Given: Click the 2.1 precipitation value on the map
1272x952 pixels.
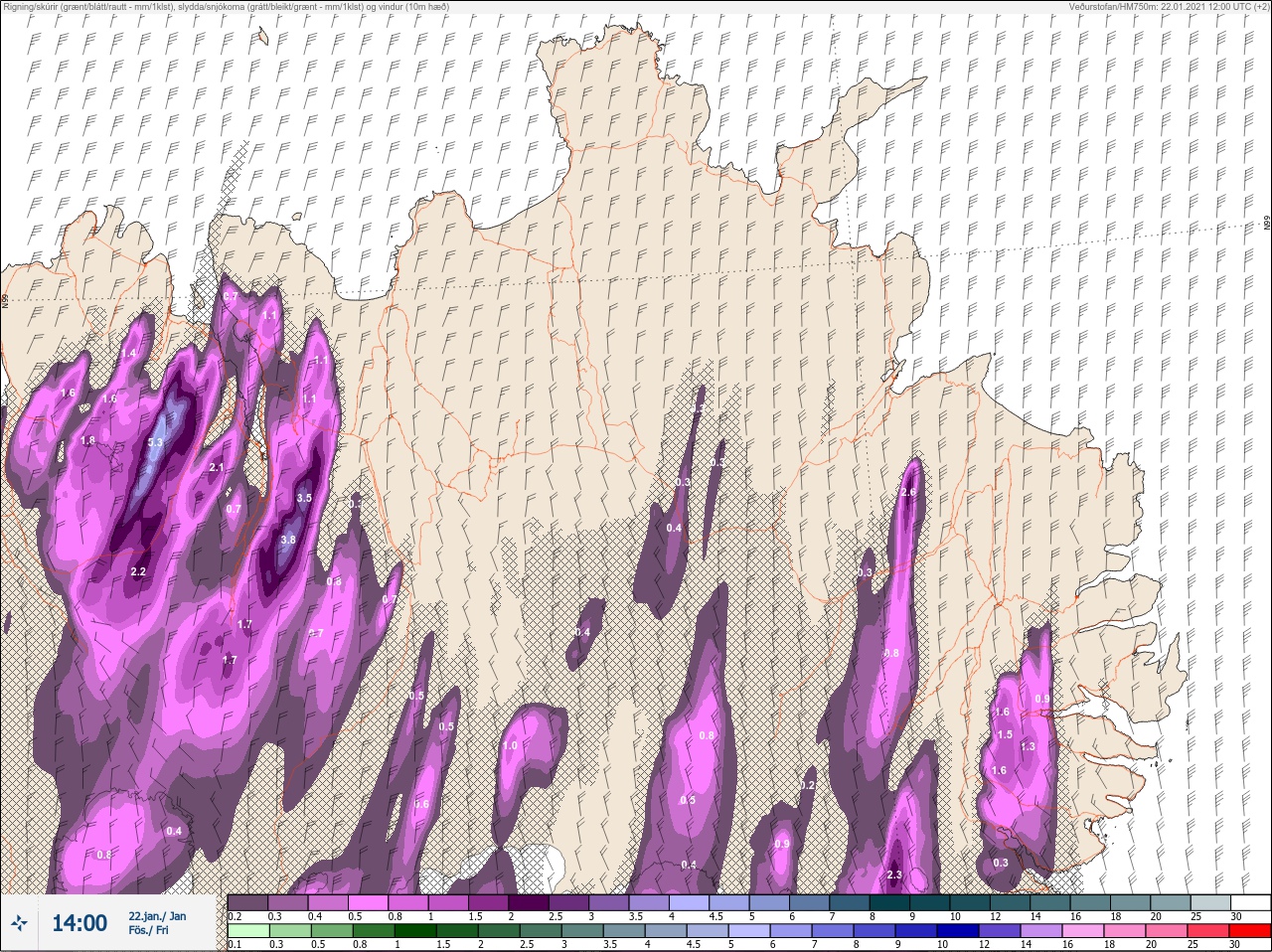Looking at the screenshot, I should pos(217,467).
